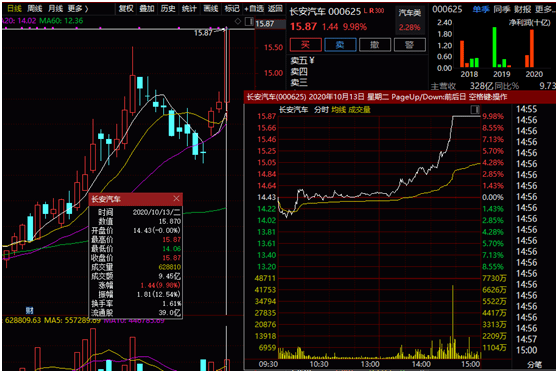This screenshot has height=373, width=558.
Task: Select the 同季 tab in the profit panel
Action: point(501,9)
